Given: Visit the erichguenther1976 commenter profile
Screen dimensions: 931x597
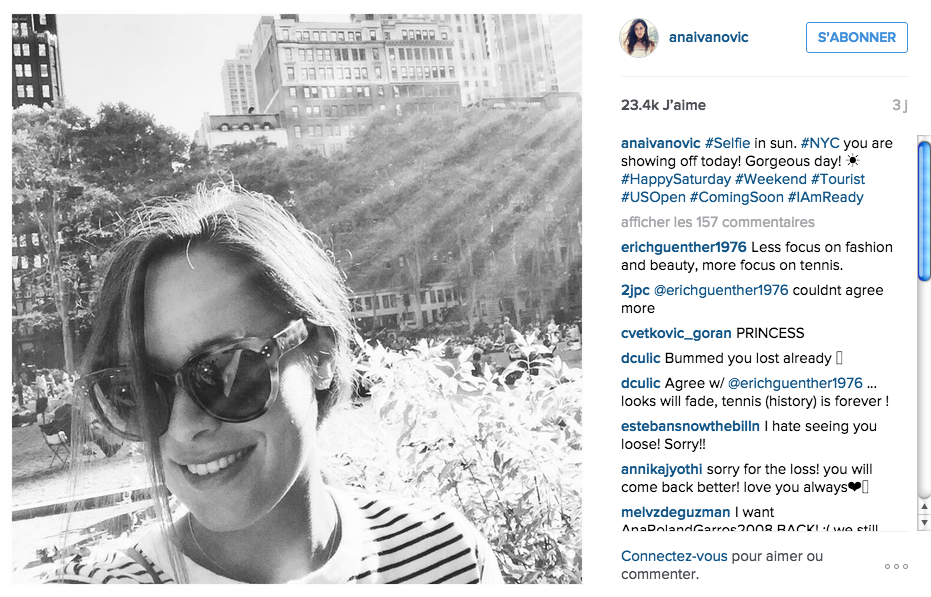Looking at the screenshot, I should [683, 247].
